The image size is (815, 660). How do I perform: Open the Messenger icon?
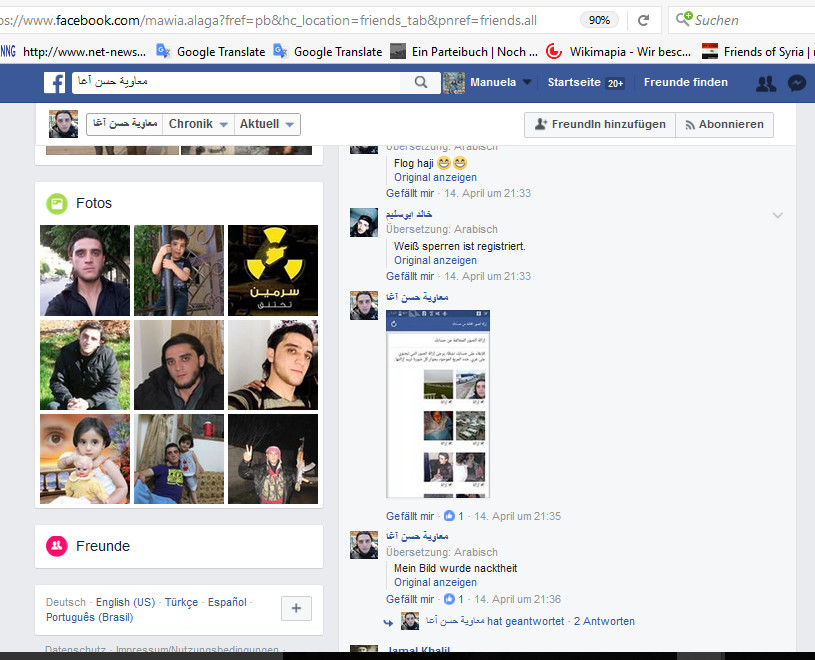pos(797,84)
